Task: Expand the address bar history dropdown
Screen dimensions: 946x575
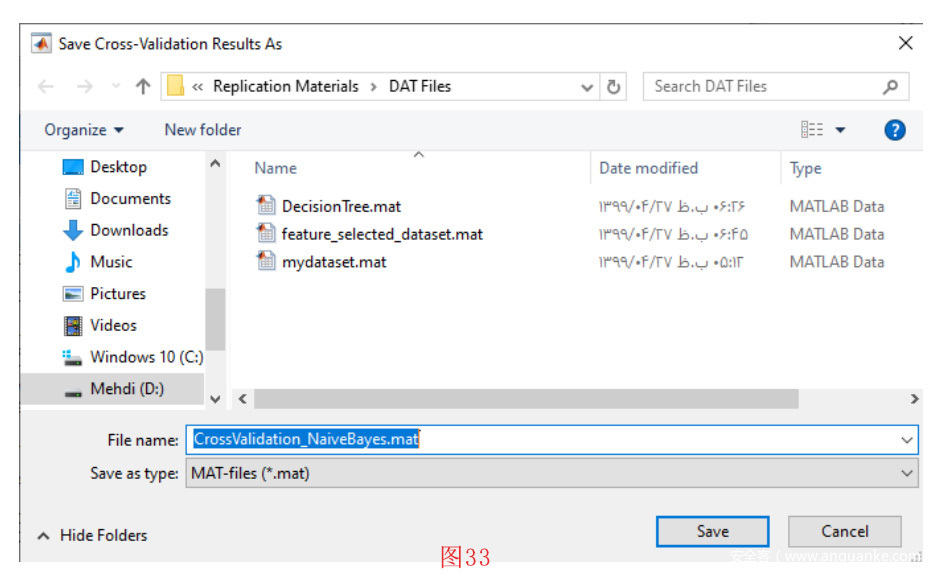Action: 587,87
